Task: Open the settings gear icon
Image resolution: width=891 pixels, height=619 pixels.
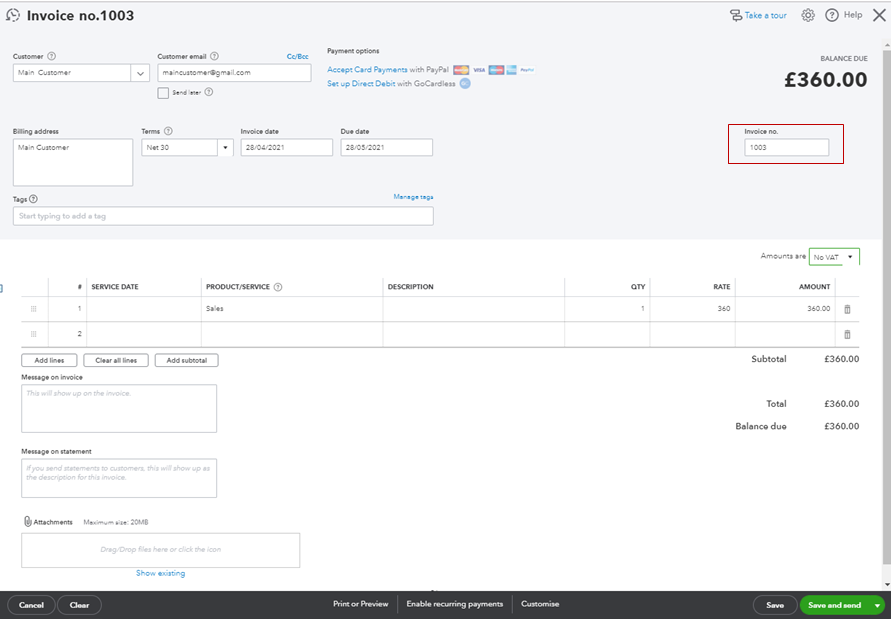Action: tap(807, 15)
